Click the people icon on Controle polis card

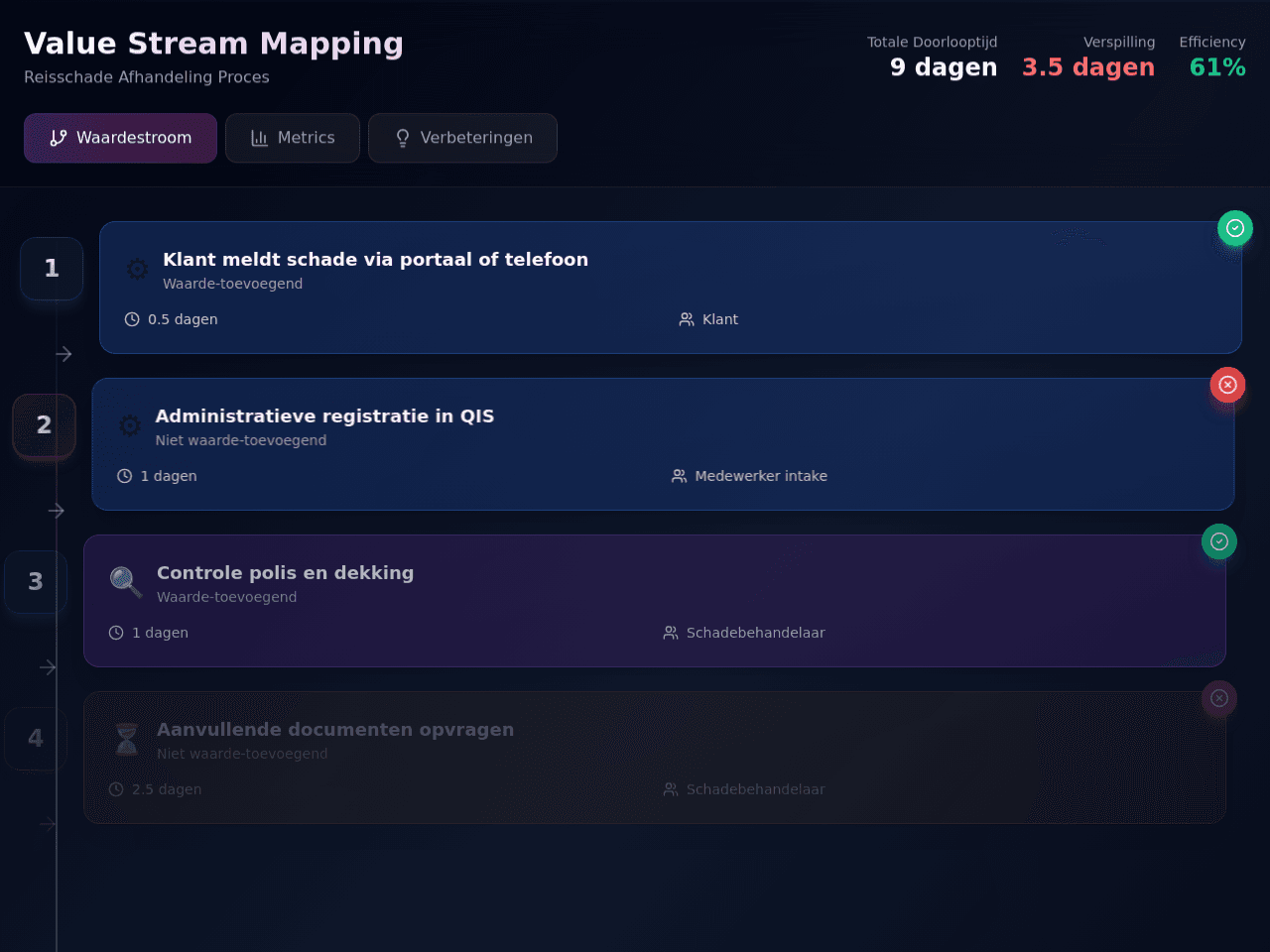pos(671,633)
